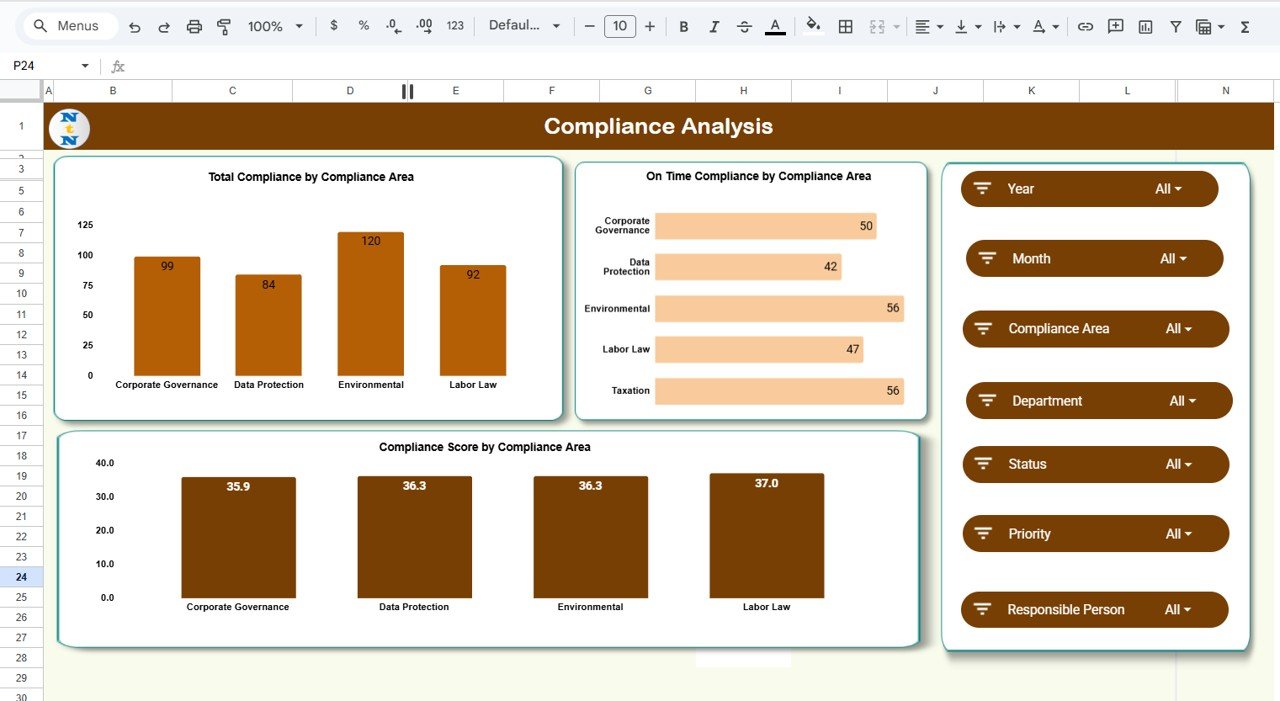Toggle bold formatting
The width and height of the screenshot is (1280, 701).
click(x=684, y=26)
